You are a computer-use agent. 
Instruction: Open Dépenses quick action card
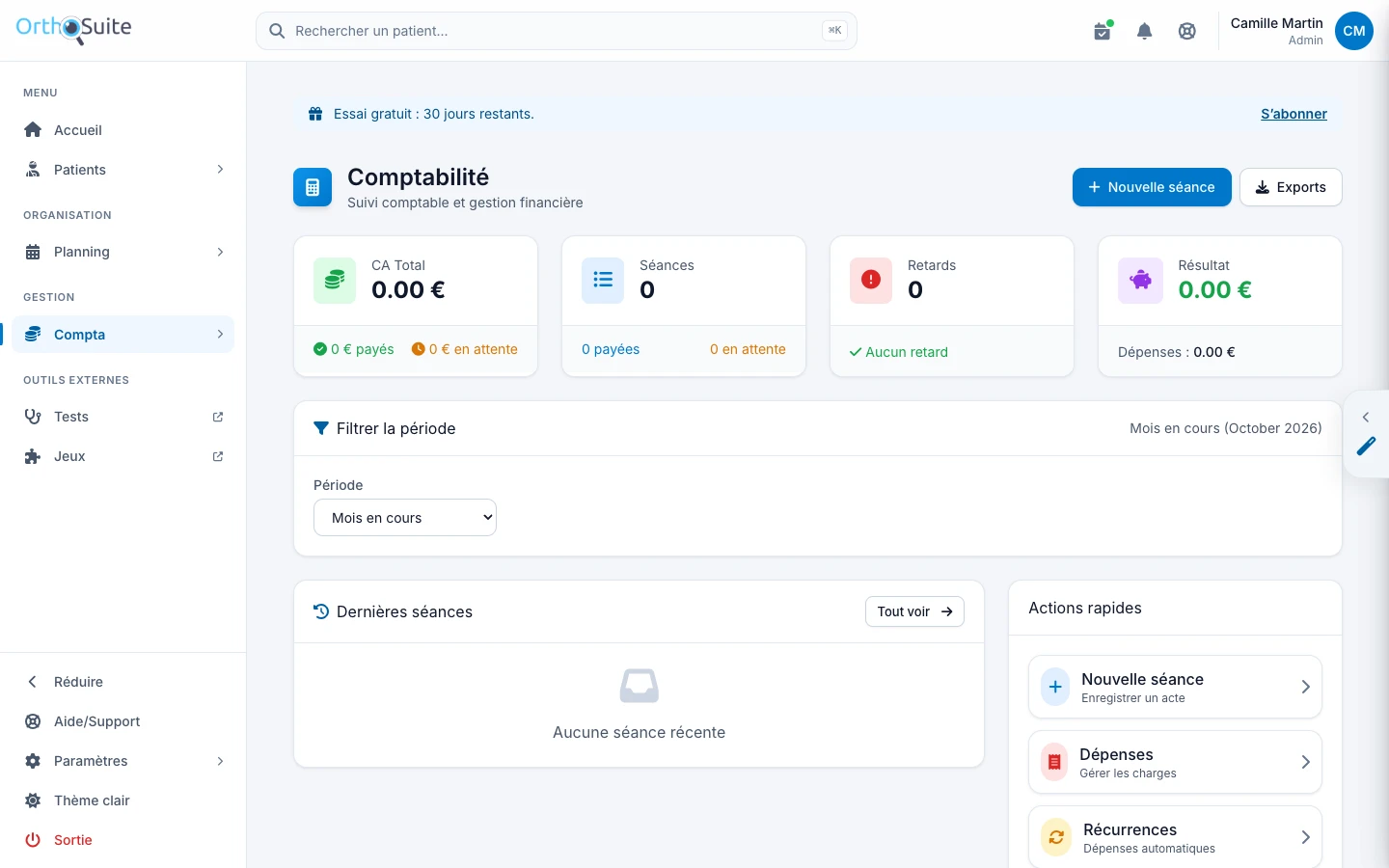click(1175, 762)
